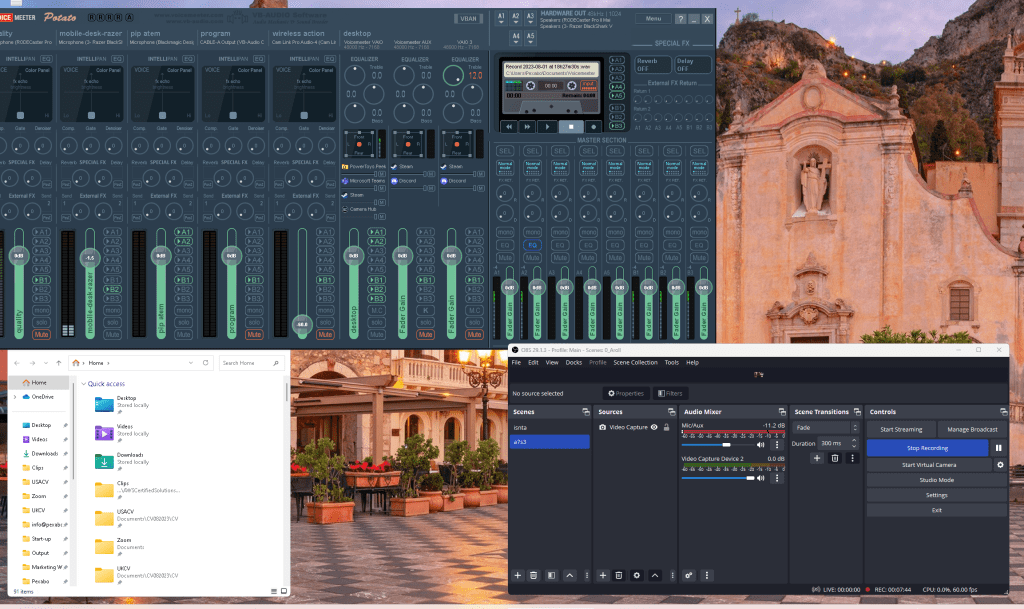
Task: Move source up with arrow icon
Action: [x=654, y=575]
